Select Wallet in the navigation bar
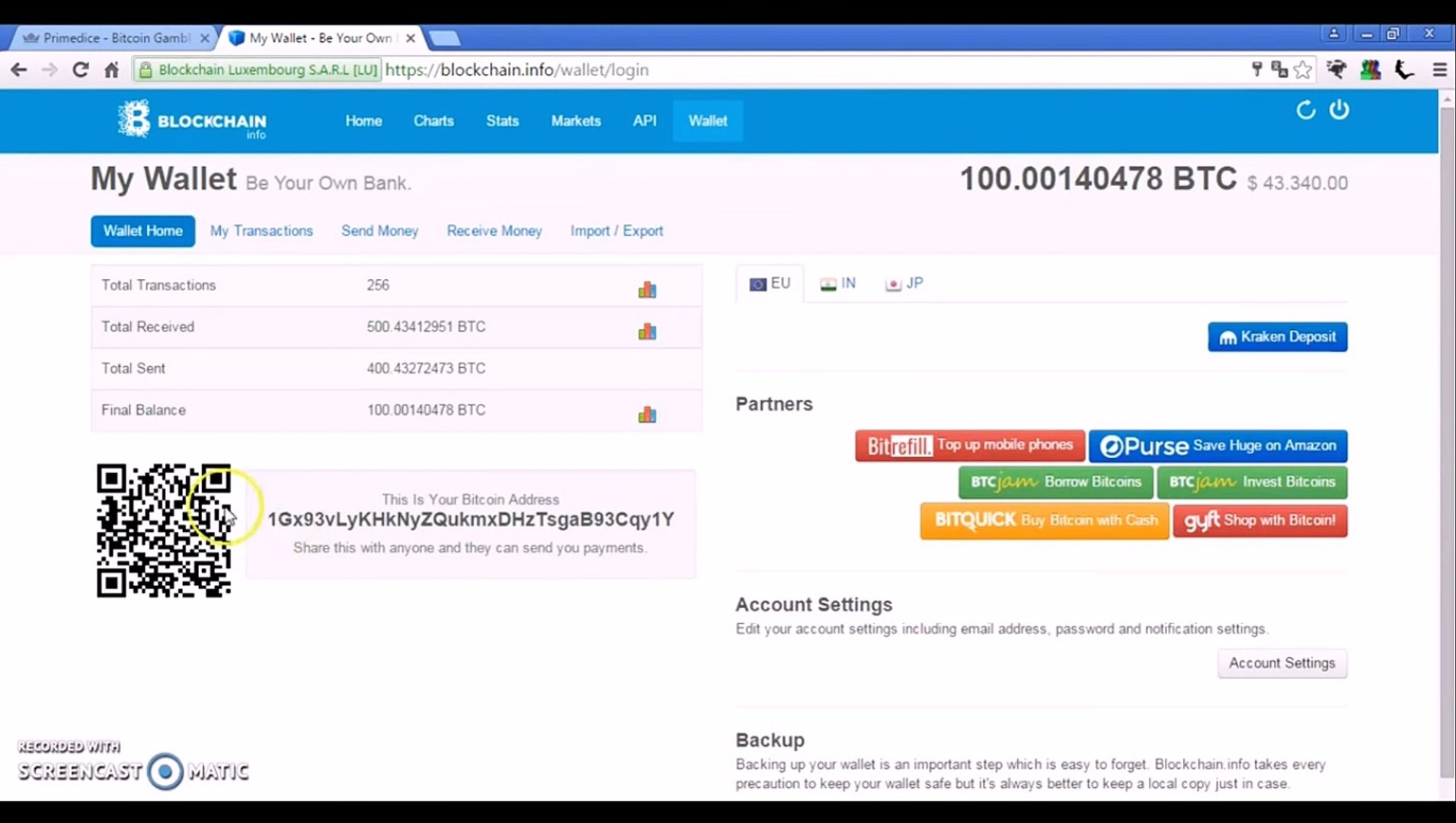1456x823 pixels. pos(708,121)
